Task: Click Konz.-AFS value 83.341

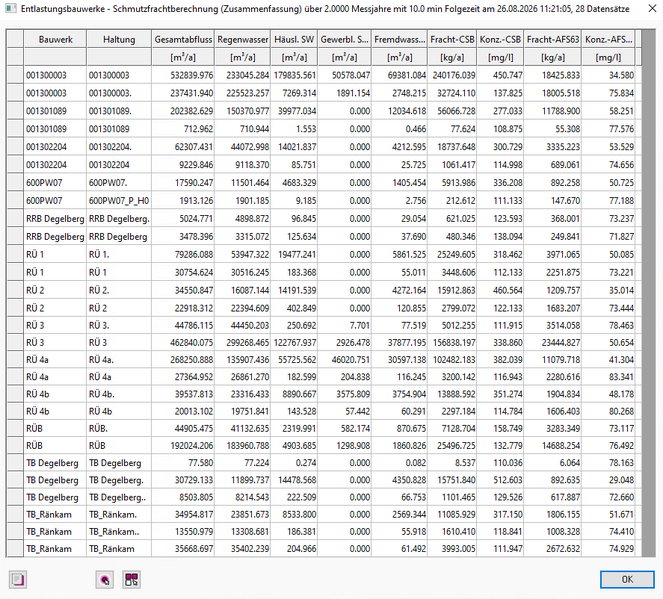Action: click(608, 377)
